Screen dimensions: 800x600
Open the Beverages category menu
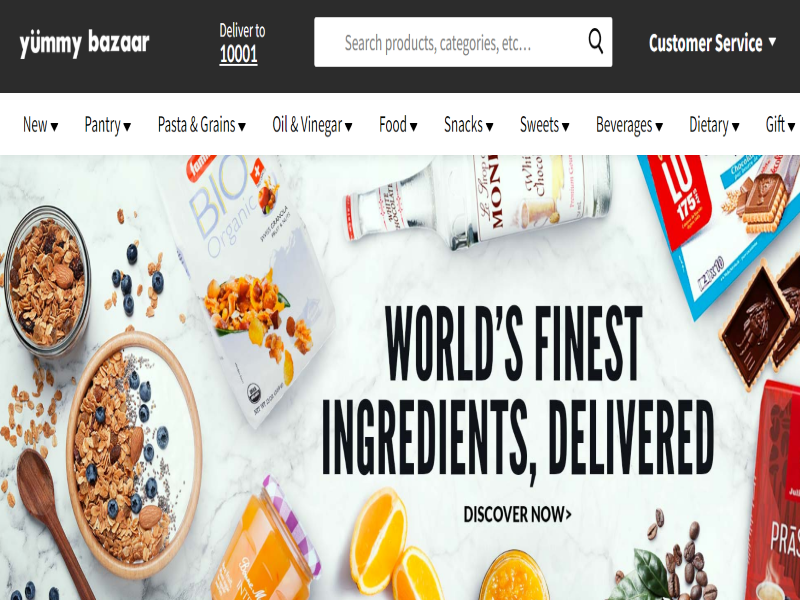point(629,124)
